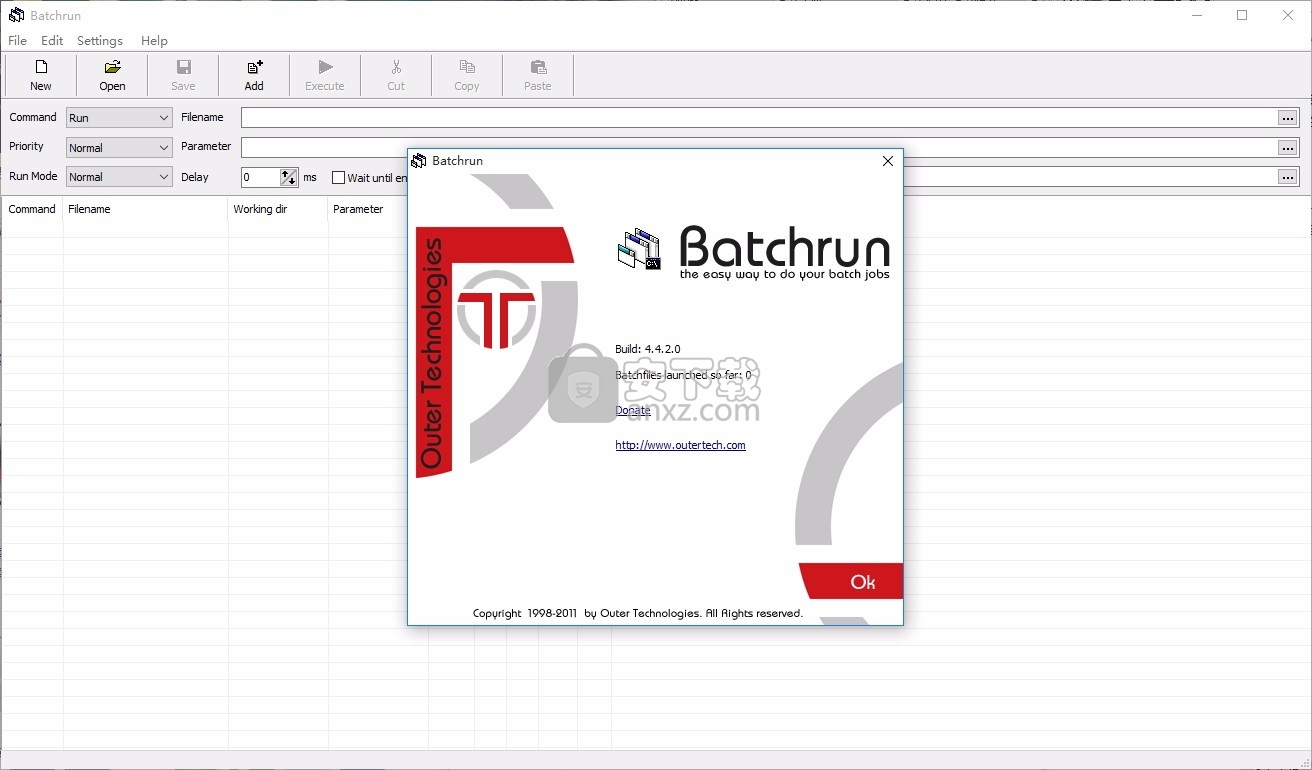1312x770 pixels.
Task: Click the Outer Technologies T logo
Action: click(x=496, y=309)
